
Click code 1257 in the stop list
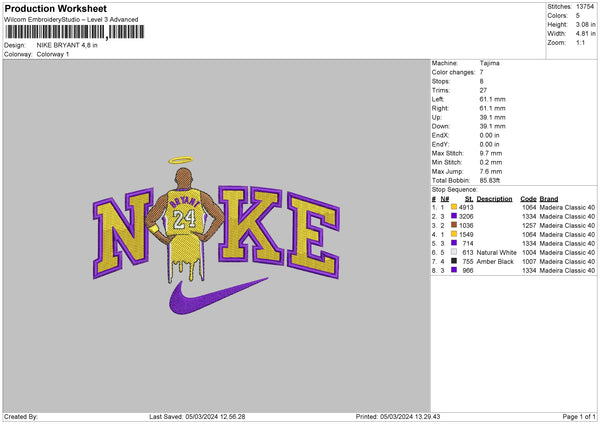point(529,225)
